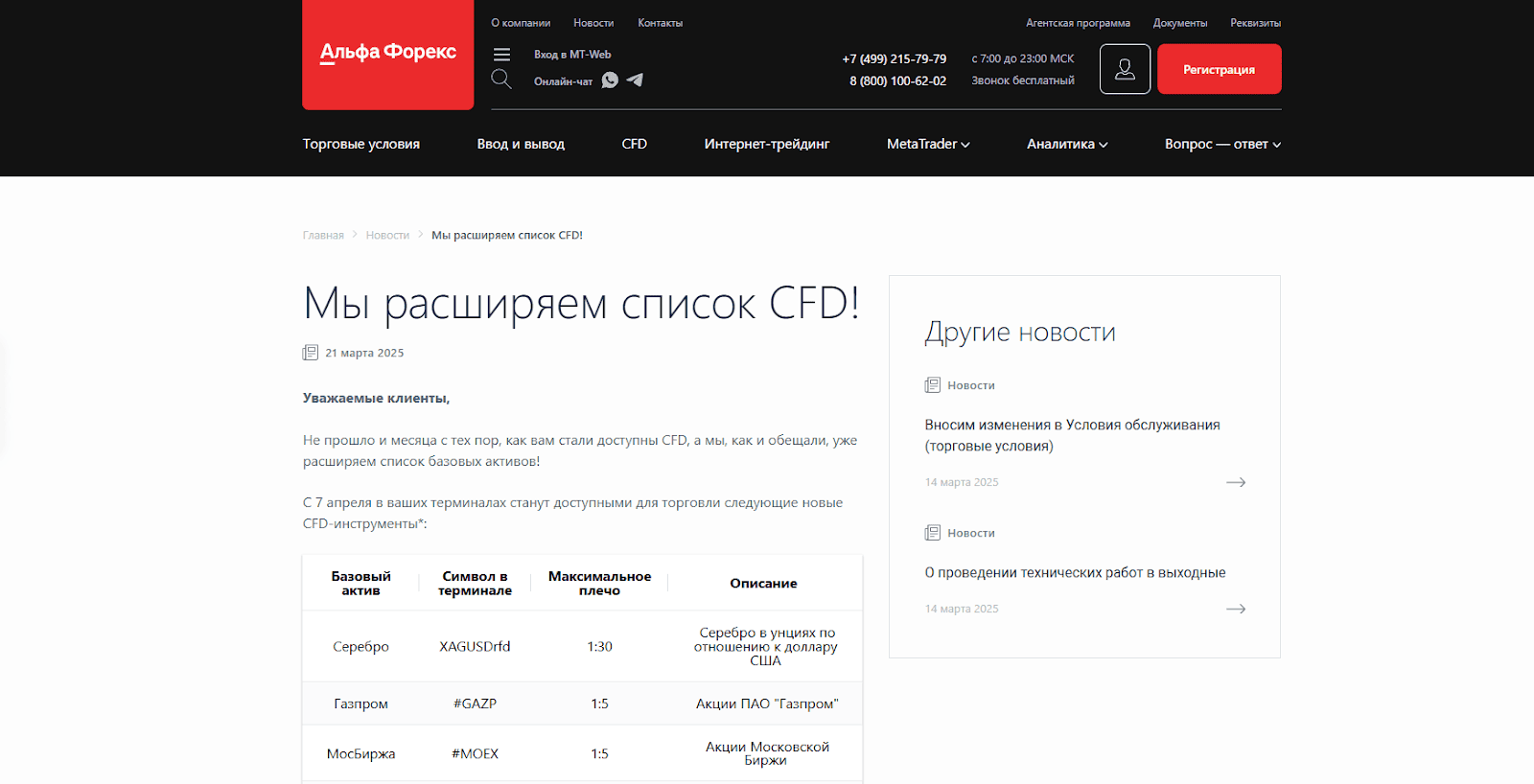Screen dimensions: 1534x784
Task: Click the newspaper icon beside 21 марта 2025
Action: tap(311, 353)
